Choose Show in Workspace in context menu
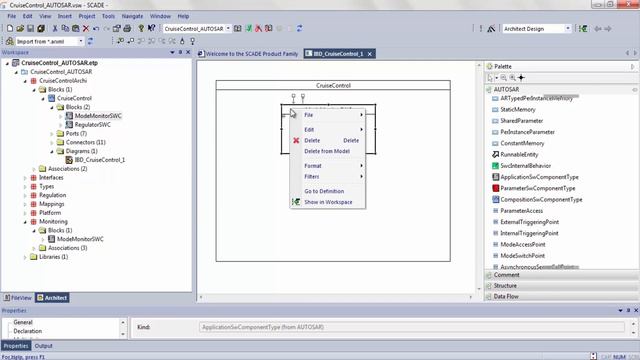This screenshot has height=360, width=640. tap(328, 202)
